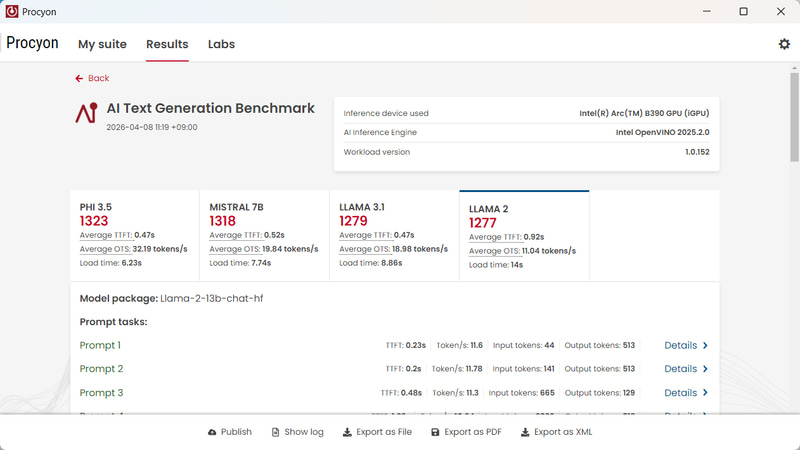Open the settings gear icon
This screenshot has height=450, width=800.
pyautogui.click(x=784, y=44)
